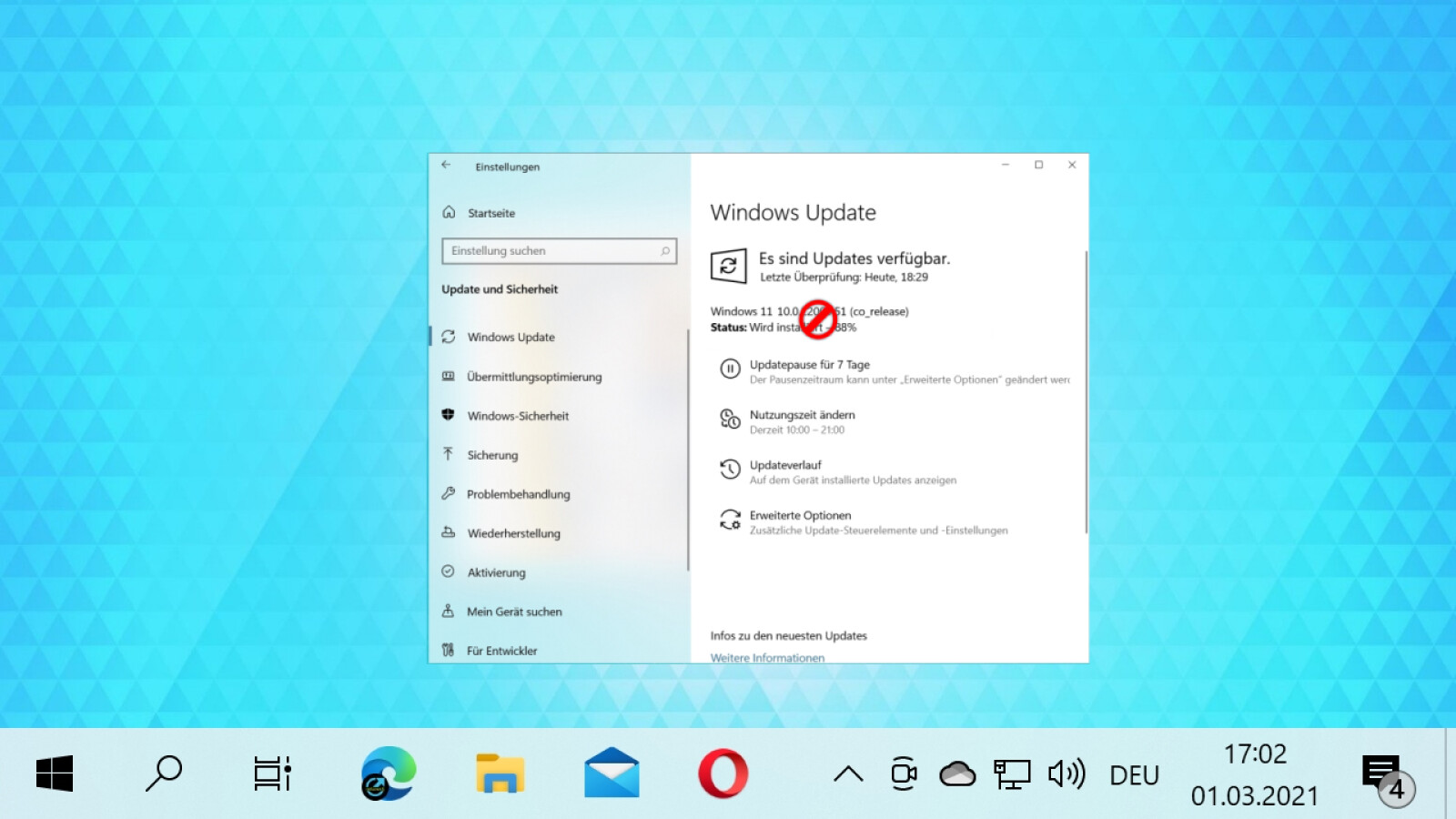Click the Es sind Updates verfügbar heading
This screenshot has height=819, width=1456.
click(854, 258)
